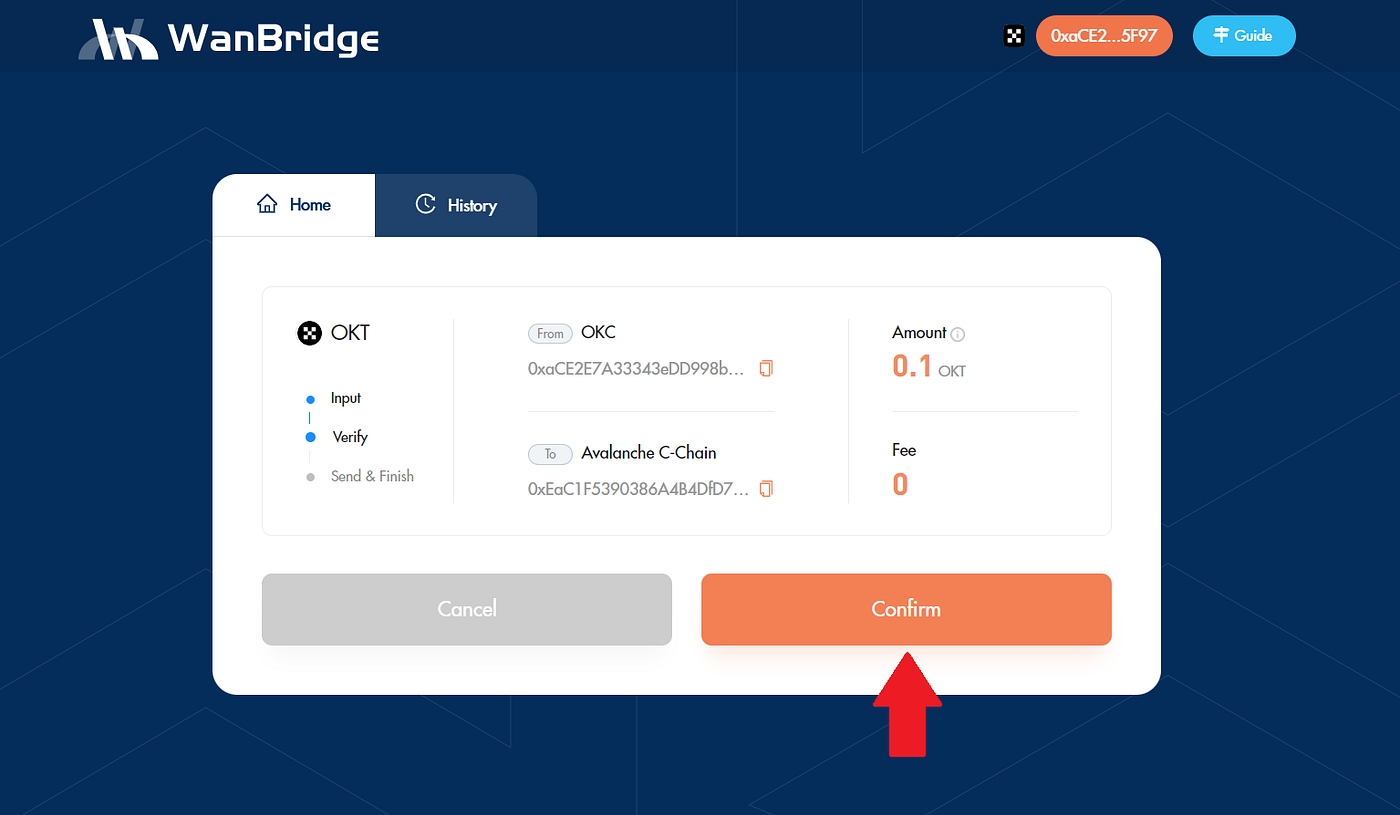Copy the To Avalanche C-Chain address
1400x815 pixels.
(766, 489)
